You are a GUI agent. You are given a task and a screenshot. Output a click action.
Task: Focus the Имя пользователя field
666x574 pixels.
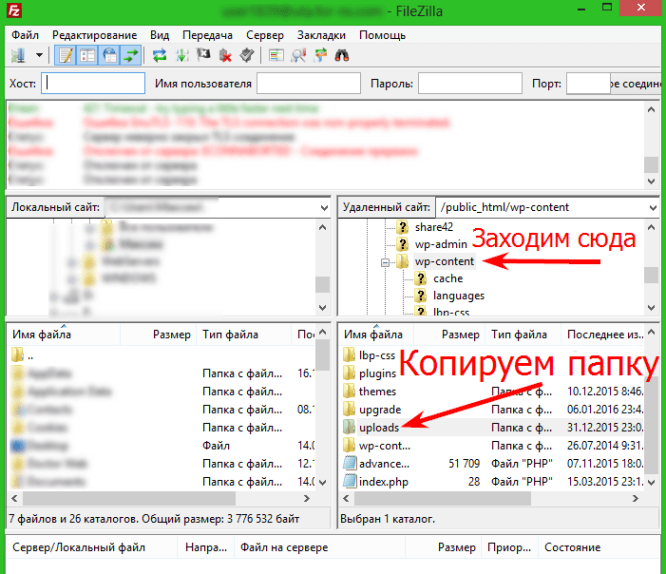[x=309, y=83]
